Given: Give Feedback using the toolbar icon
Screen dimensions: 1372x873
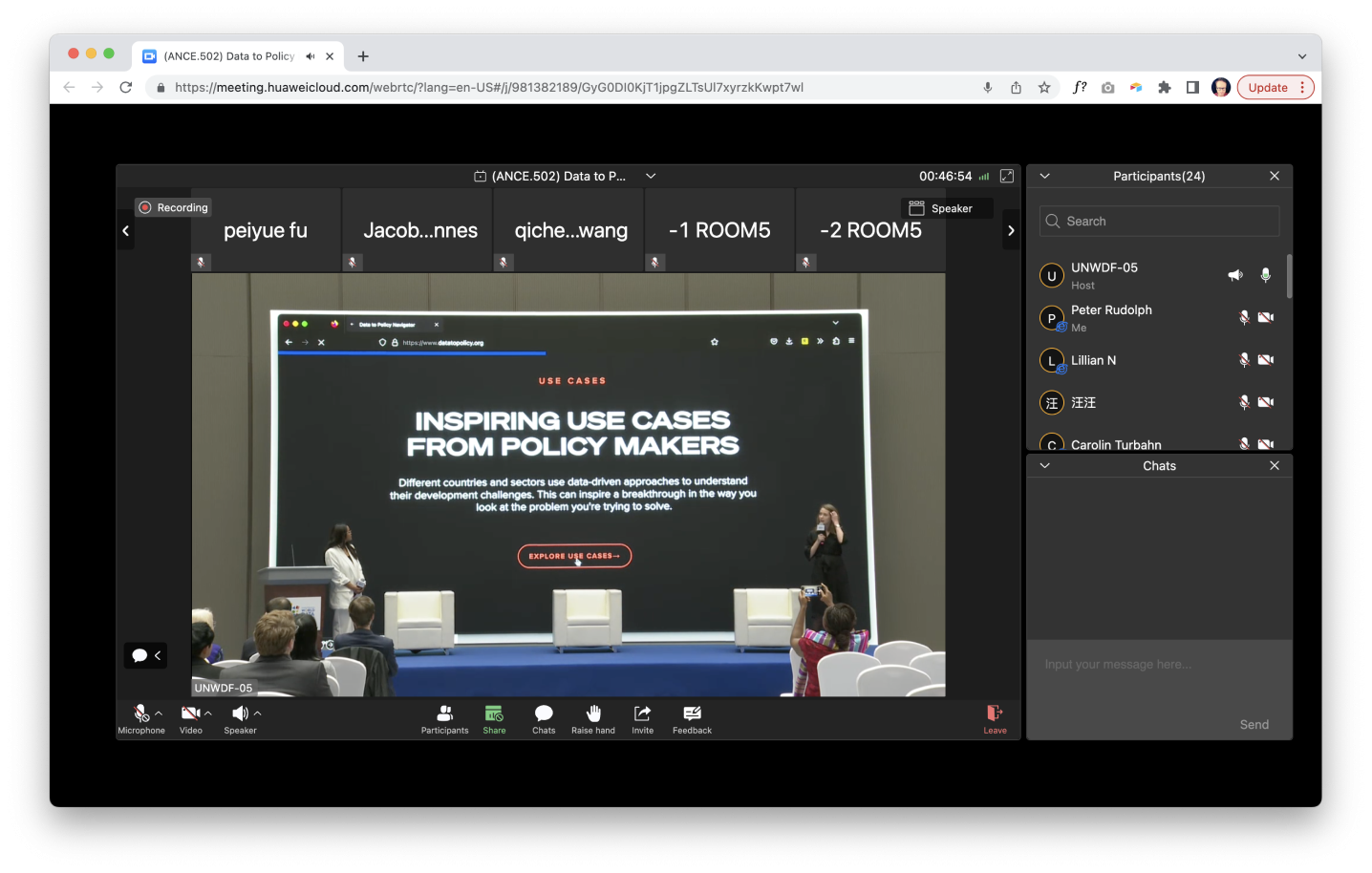Looking at the screenshot, I should pos(692,718).
